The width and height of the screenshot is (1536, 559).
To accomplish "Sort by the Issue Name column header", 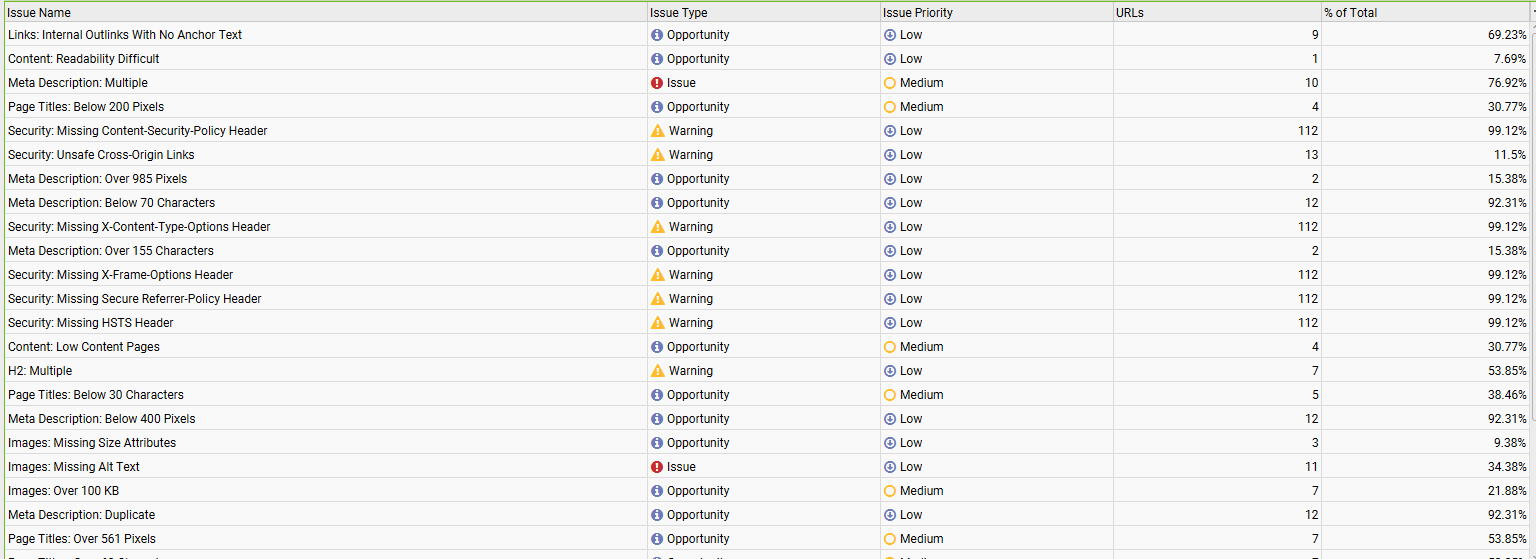I will (40, 13).
